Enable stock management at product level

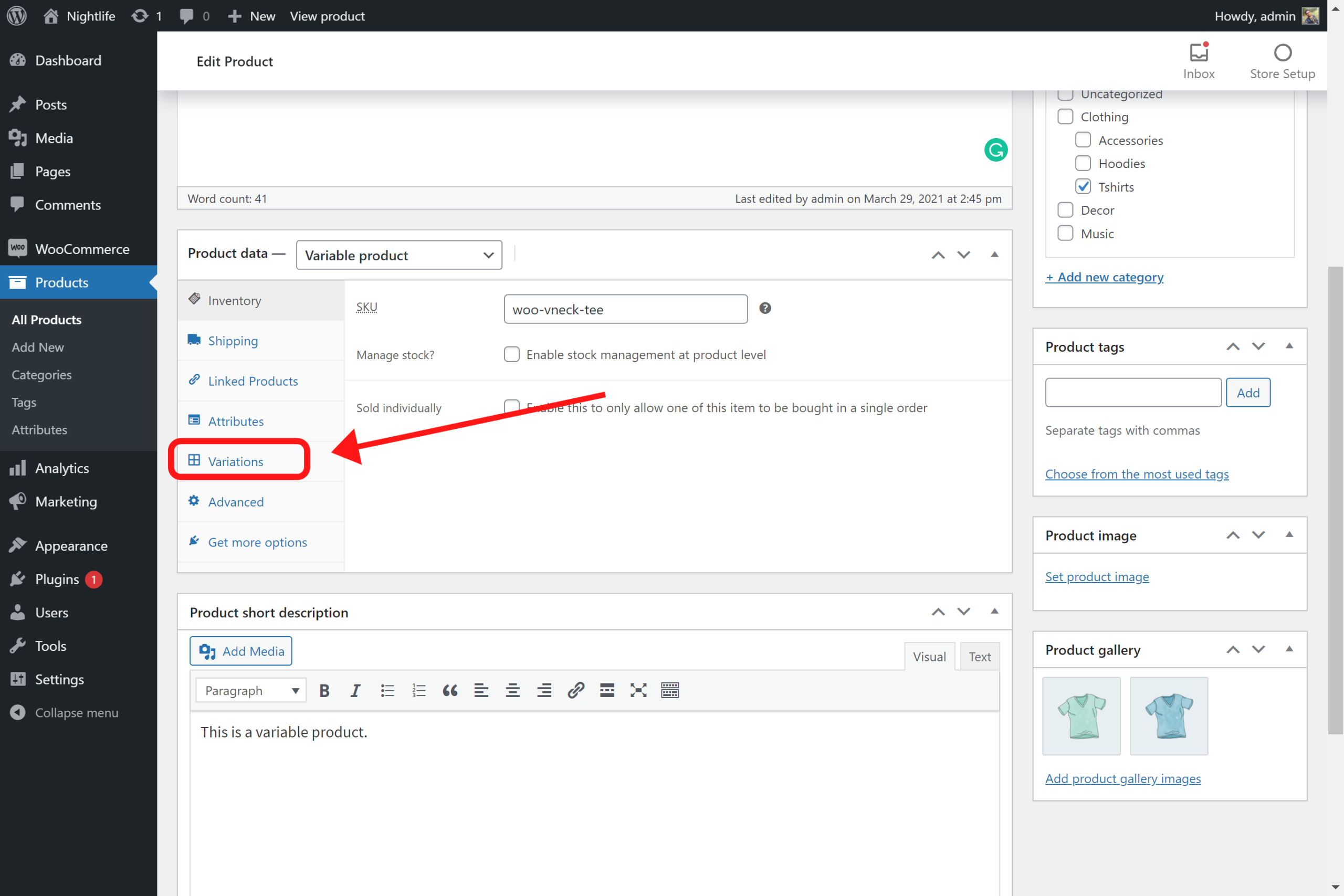point(511,355)
